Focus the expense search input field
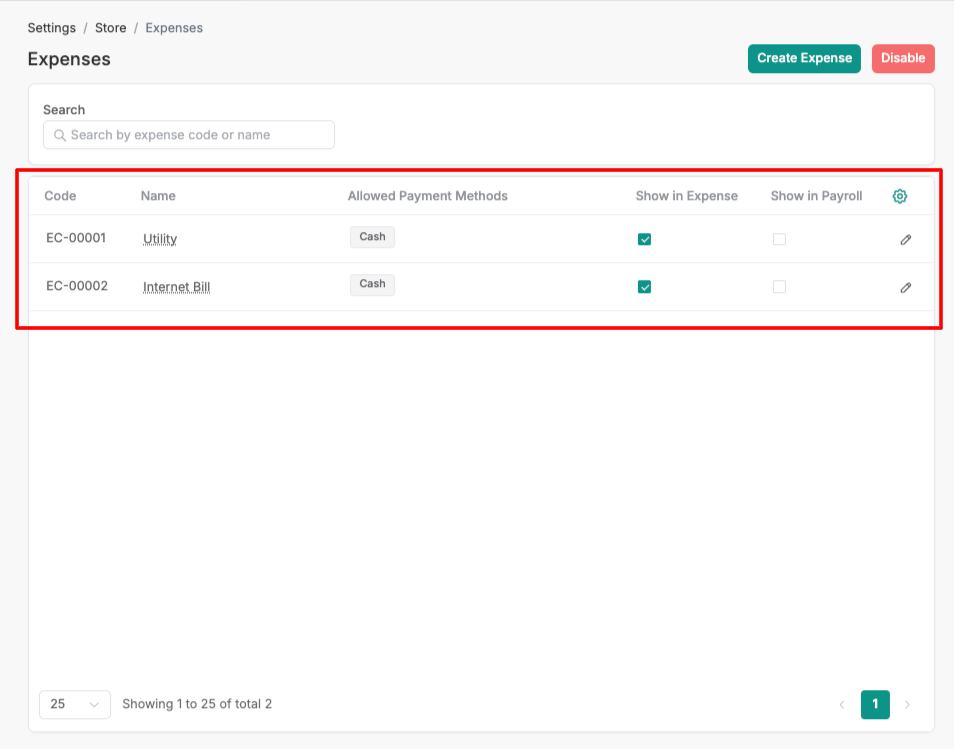The height and width of the screenshot is (749, 954). [x=195, y=135]
